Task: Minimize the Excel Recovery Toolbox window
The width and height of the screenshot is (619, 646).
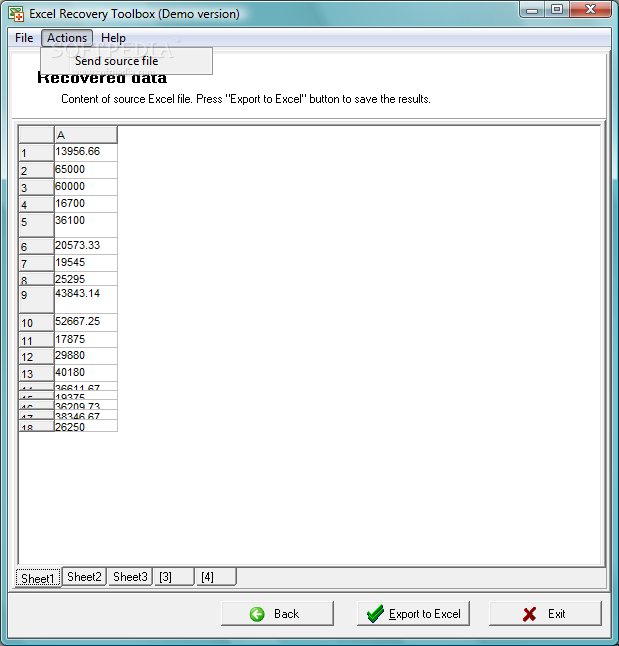Action: tap(532, 10)
